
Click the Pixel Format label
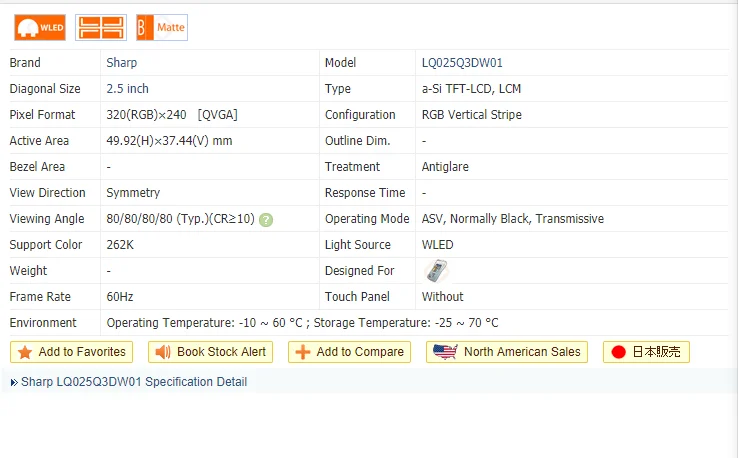point(42,114)
